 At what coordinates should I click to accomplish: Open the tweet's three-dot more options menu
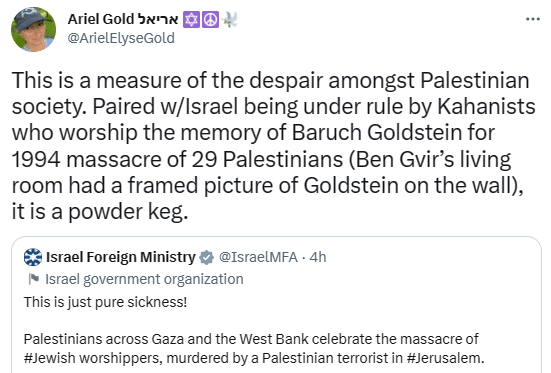tap(533, 19)
